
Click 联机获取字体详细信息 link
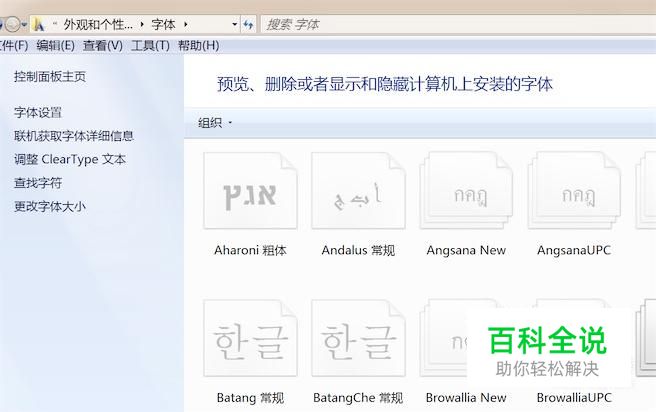tap(74, 136)
